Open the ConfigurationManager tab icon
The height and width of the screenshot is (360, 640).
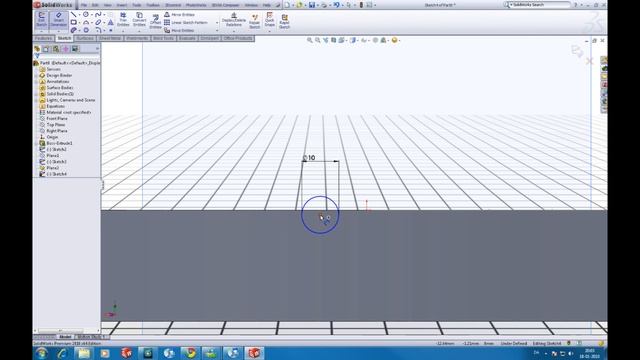pyautogui.click(x=56, y=49)
